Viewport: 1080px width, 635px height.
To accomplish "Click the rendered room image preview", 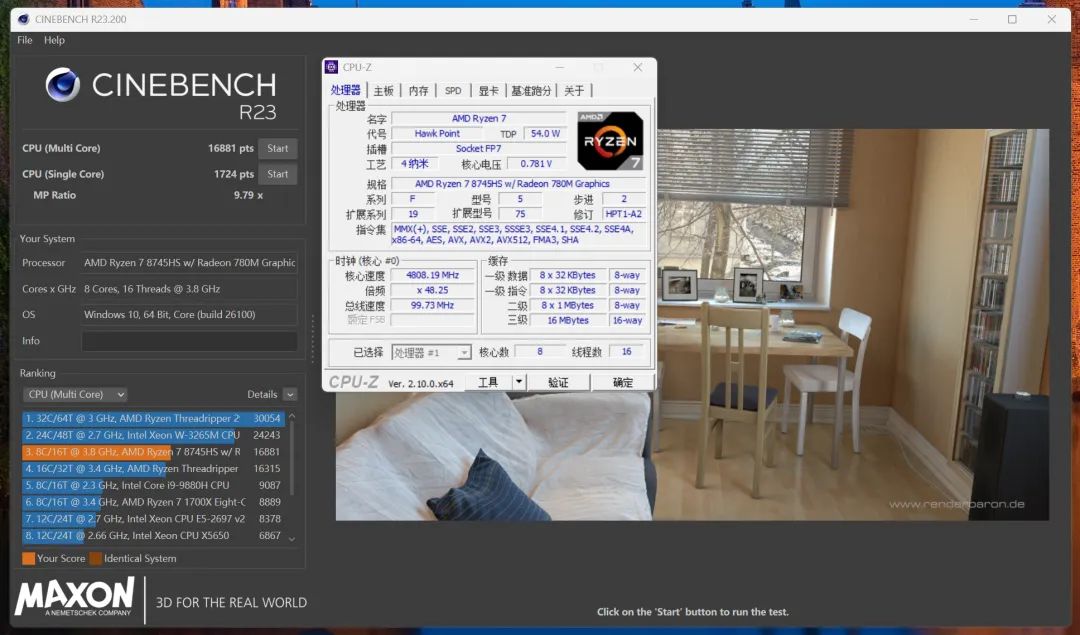I will 692,324.
